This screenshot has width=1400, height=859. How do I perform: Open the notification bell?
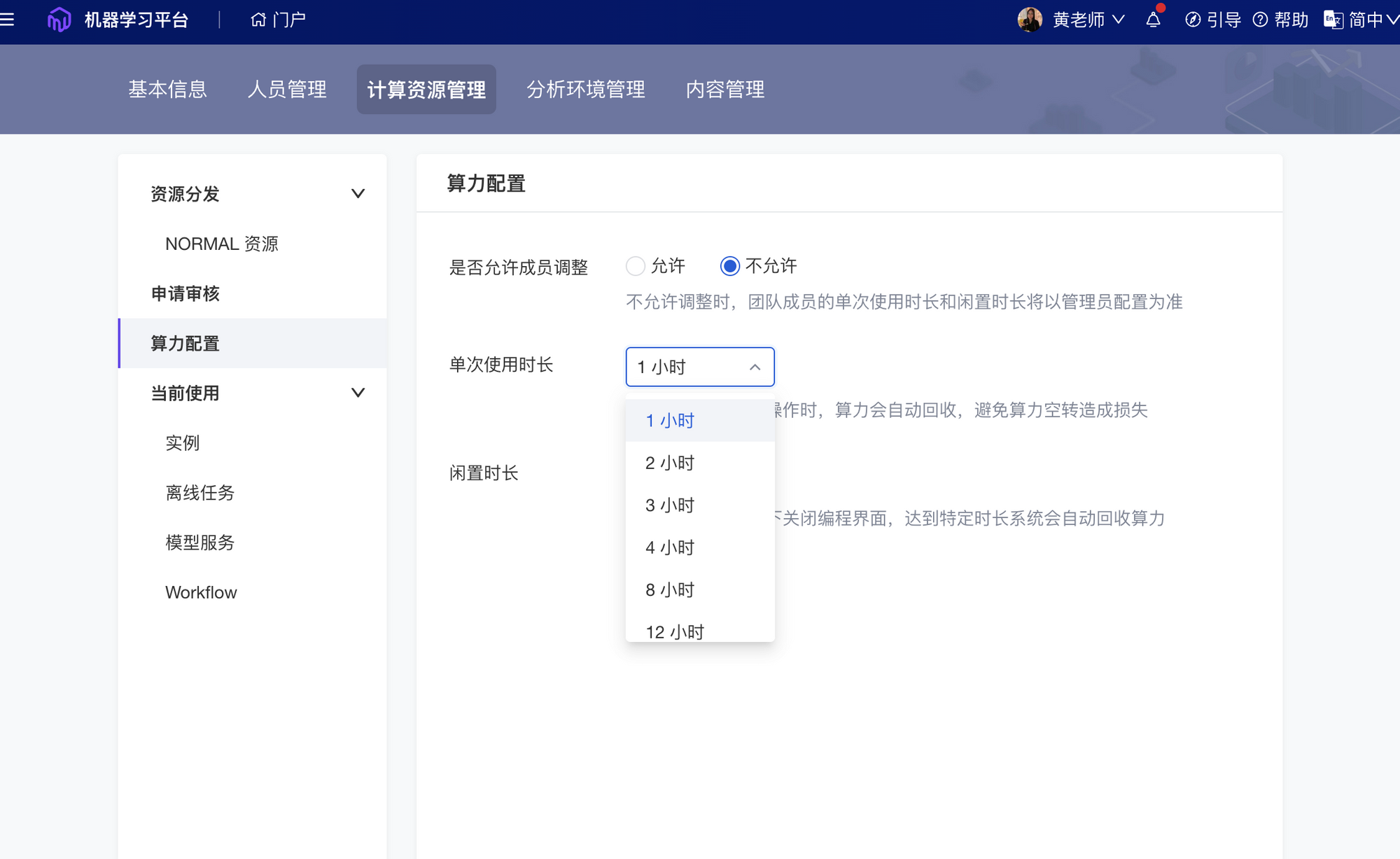coord(1153,20)
